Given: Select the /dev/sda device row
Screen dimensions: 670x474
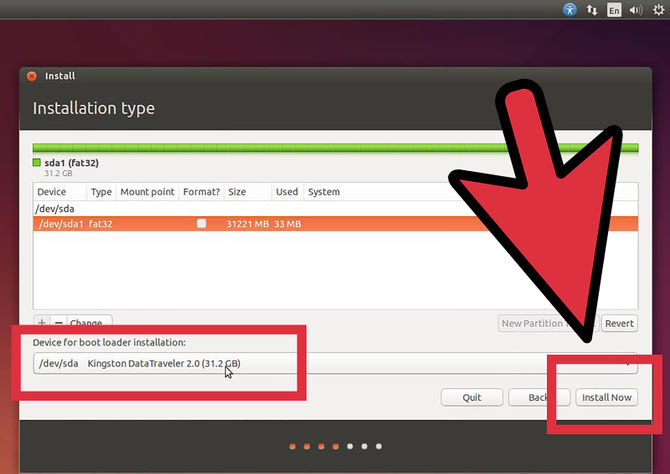Looking at the screenshot, I should (x=335, y=209).
